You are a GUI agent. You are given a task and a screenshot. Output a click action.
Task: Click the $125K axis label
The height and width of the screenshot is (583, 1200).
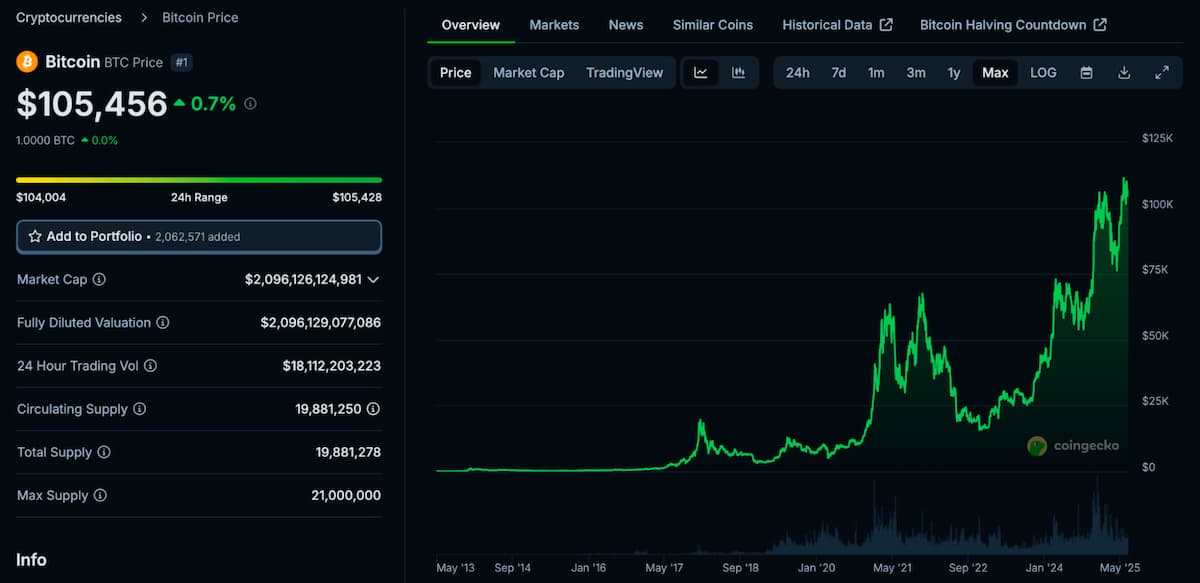[1157, 137]
